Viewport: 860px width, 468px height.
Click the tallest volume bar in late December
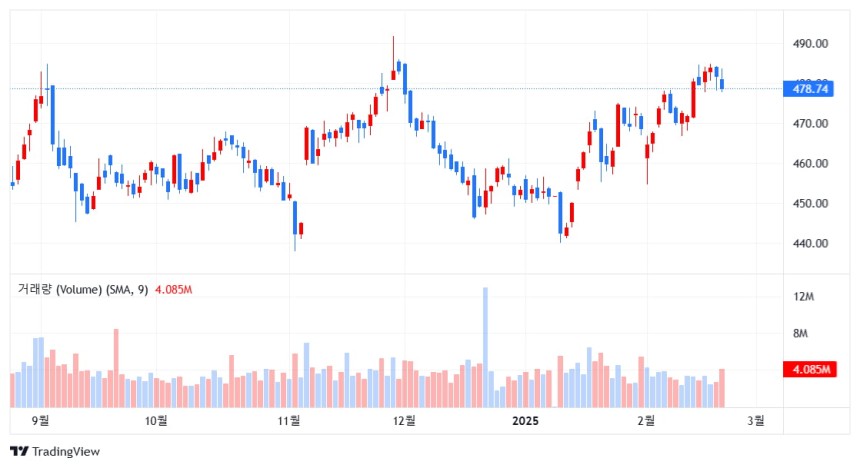485,347
